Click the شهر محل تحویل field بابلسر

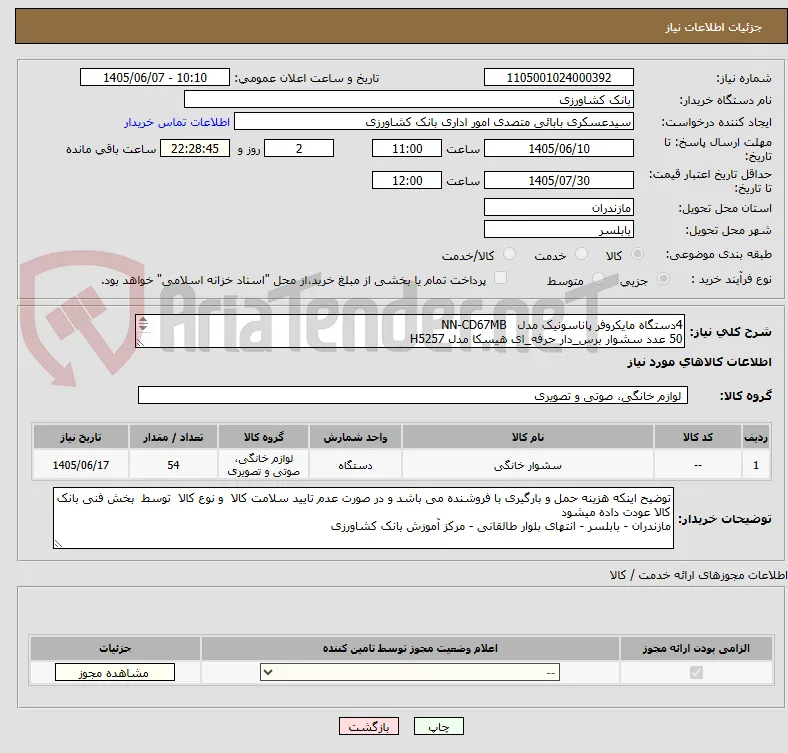[558, 229]
